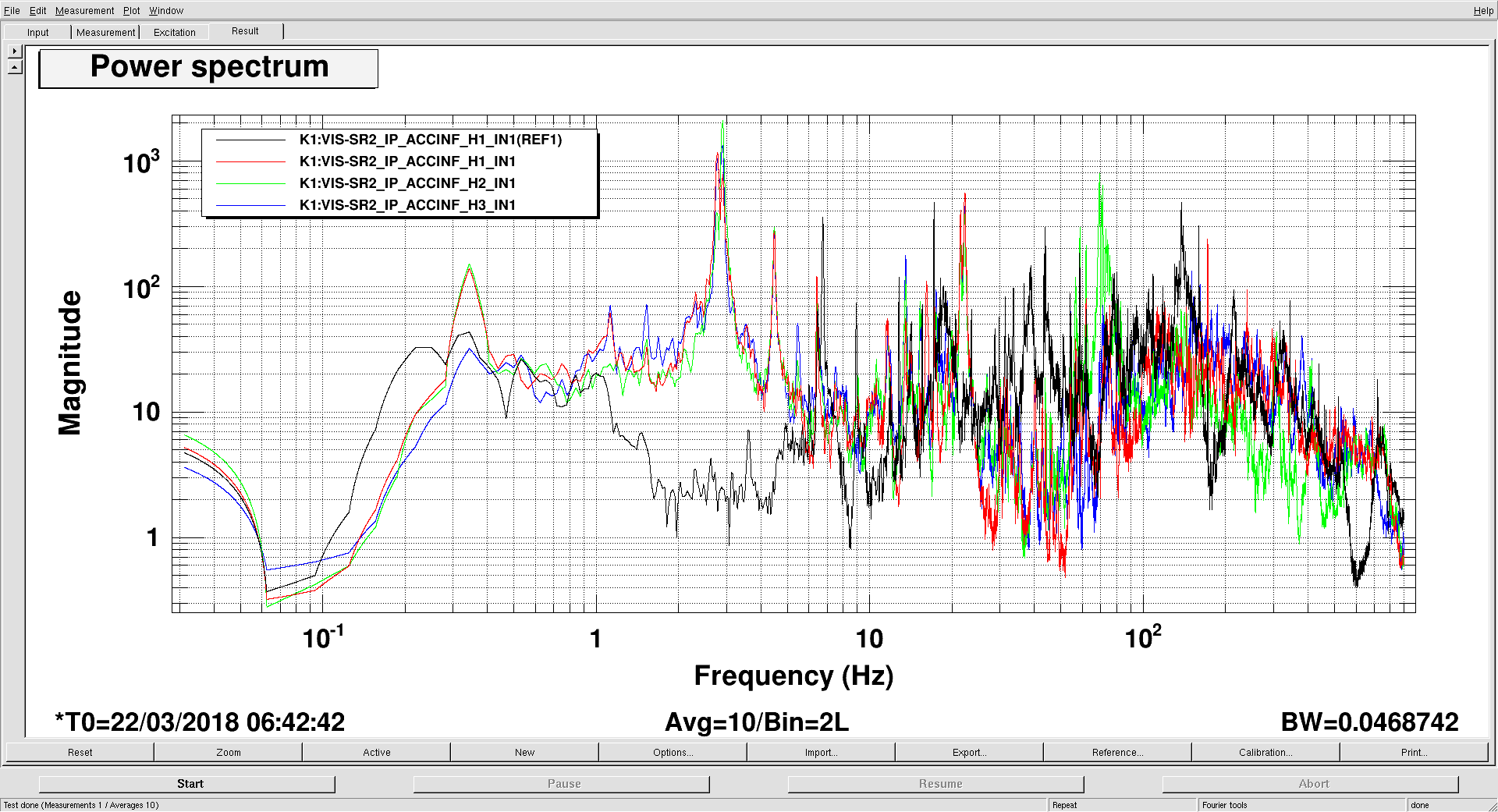Open the Window menu
Viewport: 1498px width, 812px height.
tap(166, 10)
